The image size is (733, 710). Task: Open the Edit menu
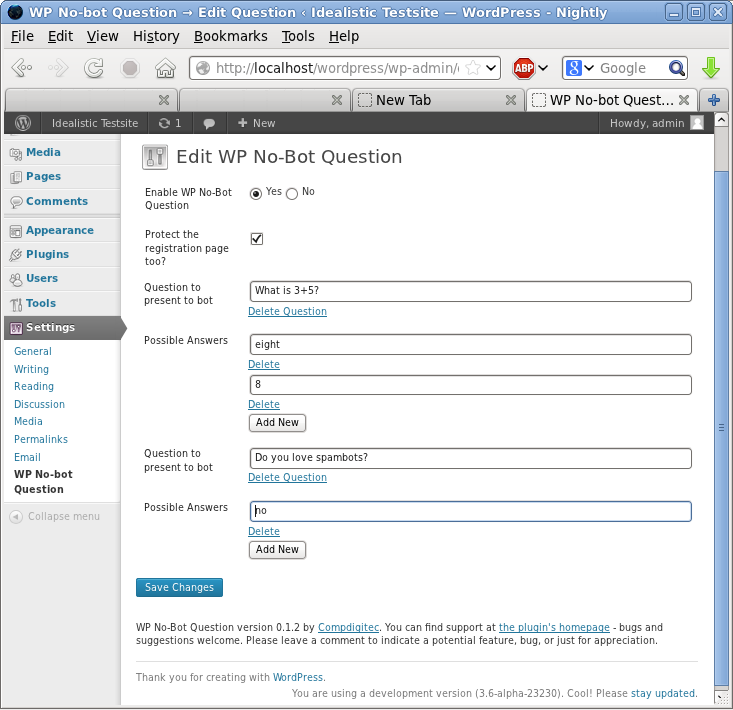(x=60, y=36)
